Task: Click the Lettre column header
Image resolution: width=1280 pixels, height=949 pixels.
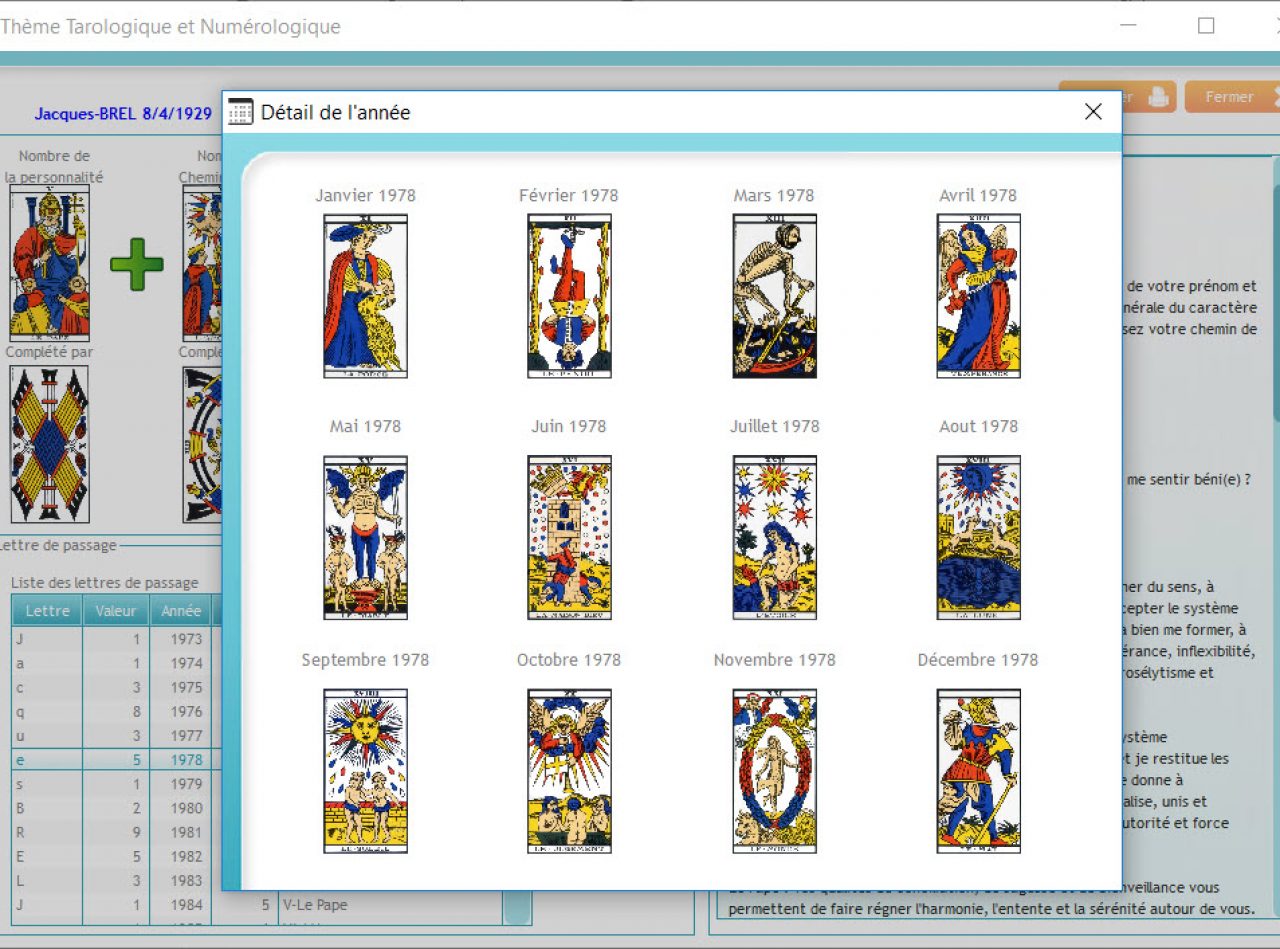Action: pos(47,611)
